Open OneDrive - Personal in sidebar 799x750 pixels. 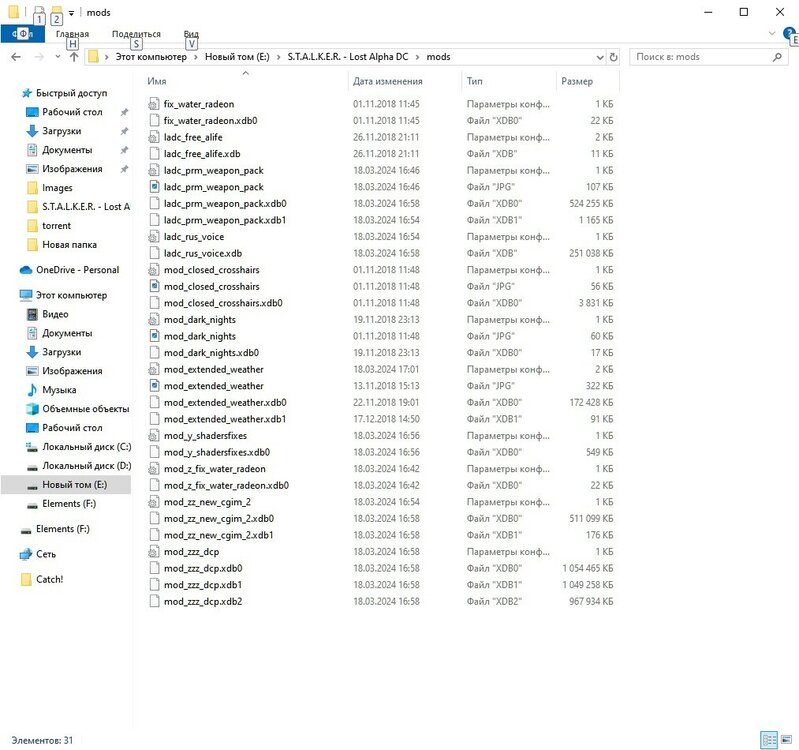pyautogui.click(x=76, y=270)
